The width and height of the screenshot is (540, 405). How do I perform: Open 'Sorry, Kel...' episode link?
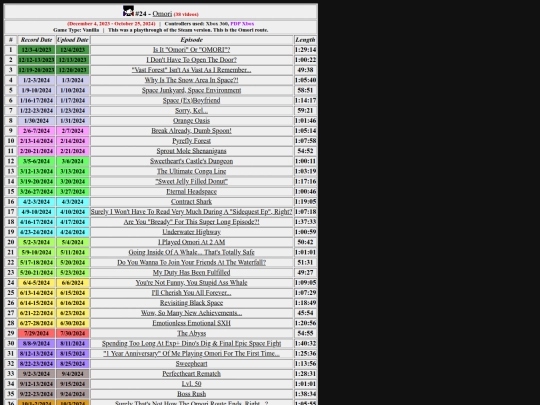click(191, 111)
